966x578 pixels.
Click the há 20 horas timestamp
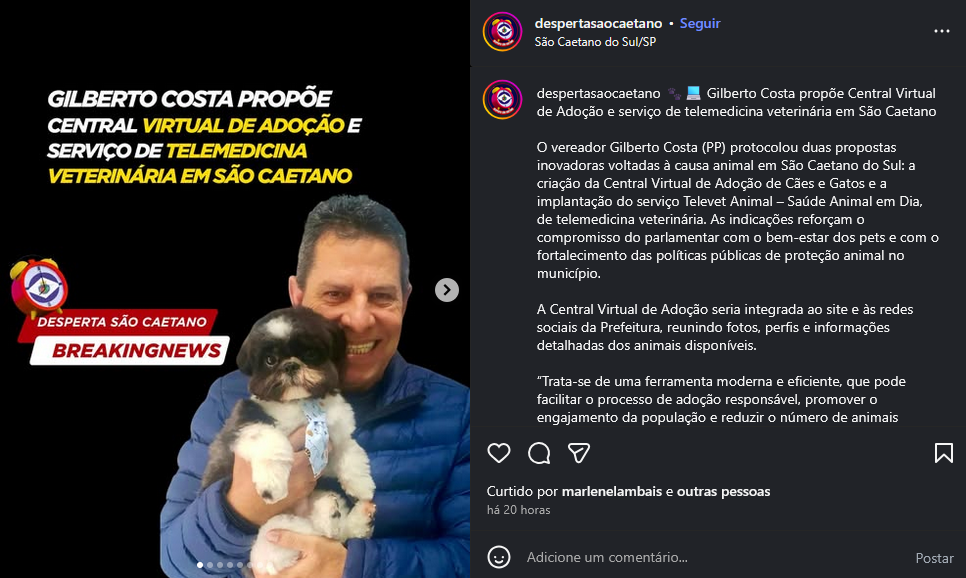(518, 510)
